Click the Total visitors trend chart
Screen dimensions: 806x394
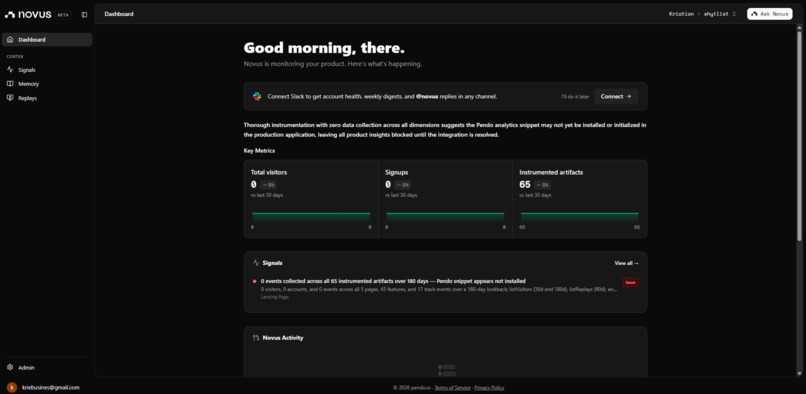(311, 217)
